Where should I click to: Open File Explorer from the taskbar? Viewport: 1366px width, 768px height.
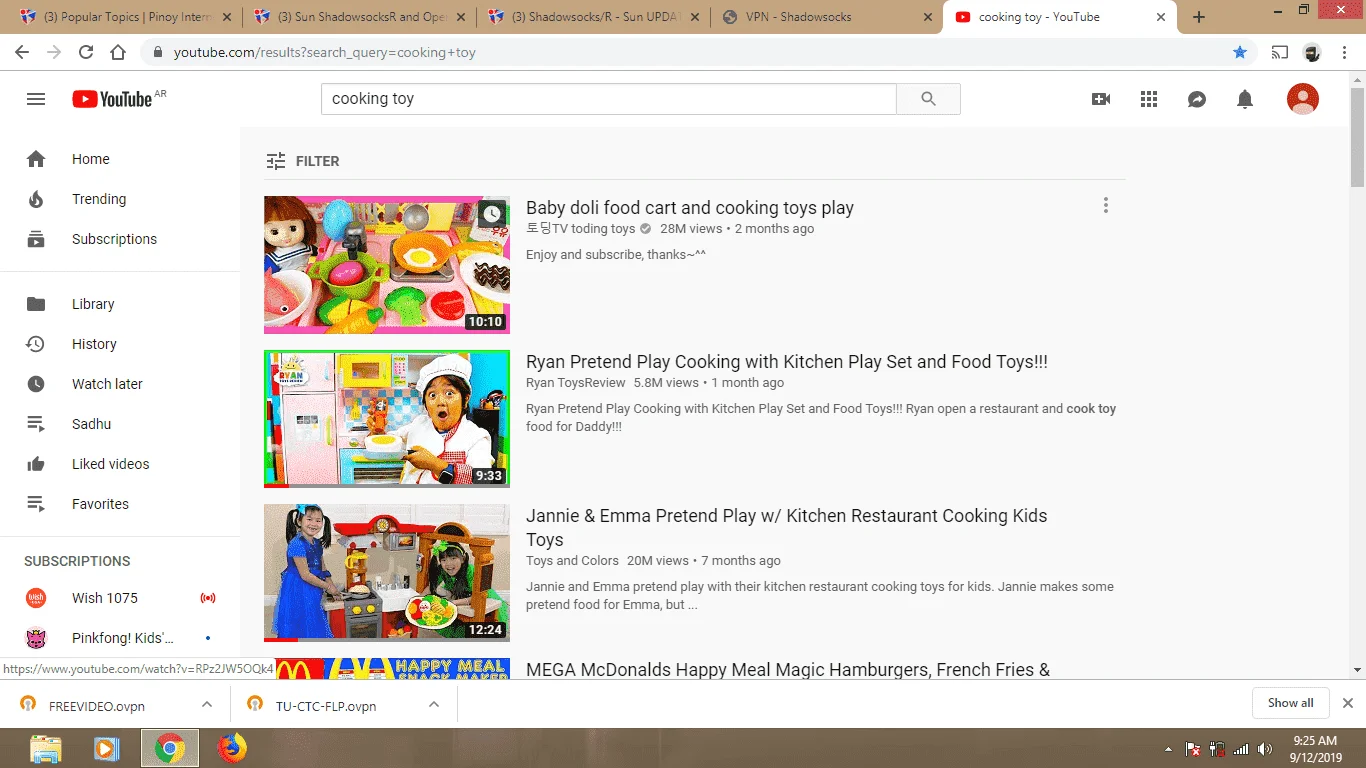pyautogui.click(x=46, y=748)
